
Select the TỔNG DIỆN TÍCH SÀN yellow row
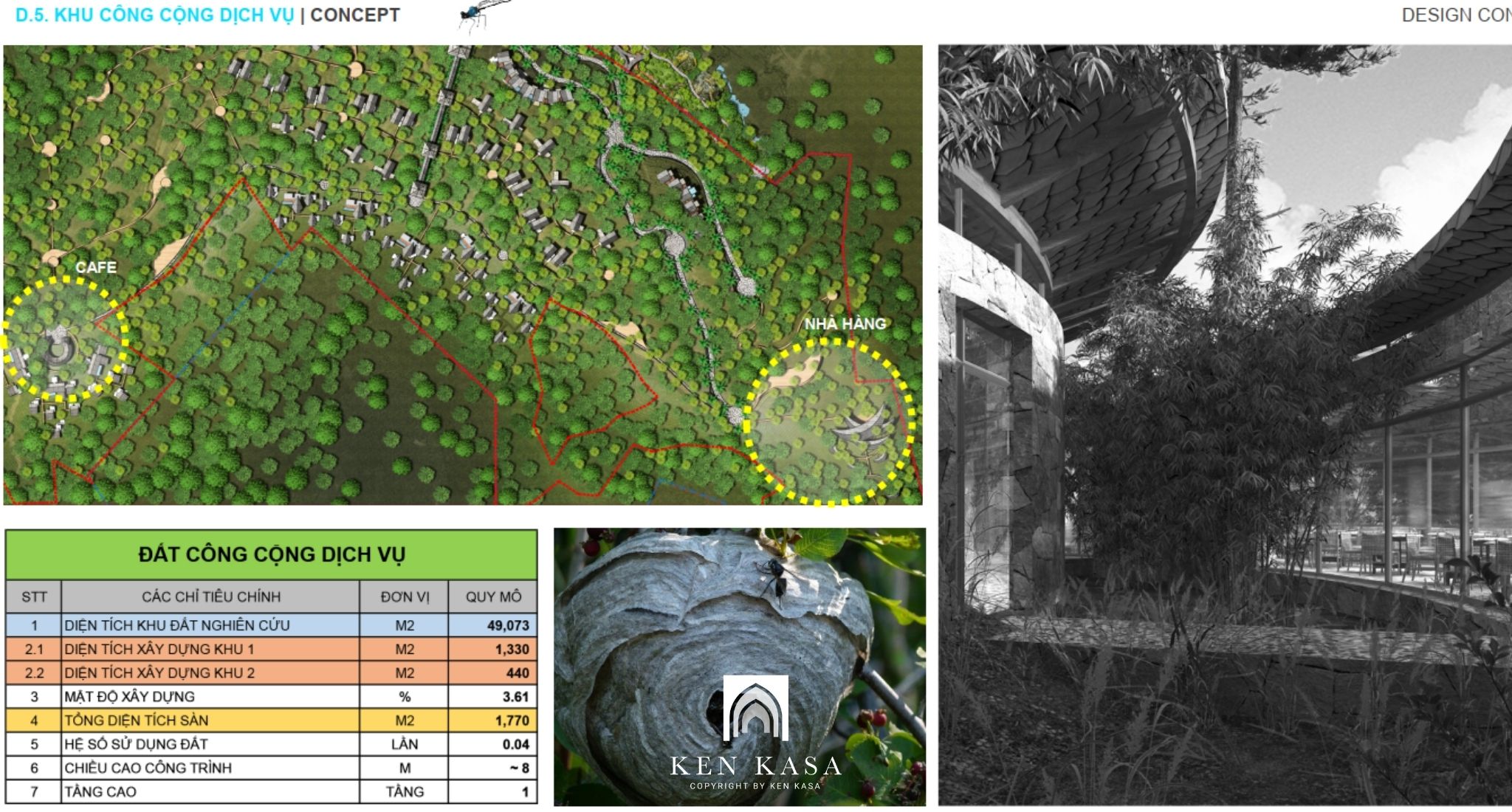tap(137, 720)
